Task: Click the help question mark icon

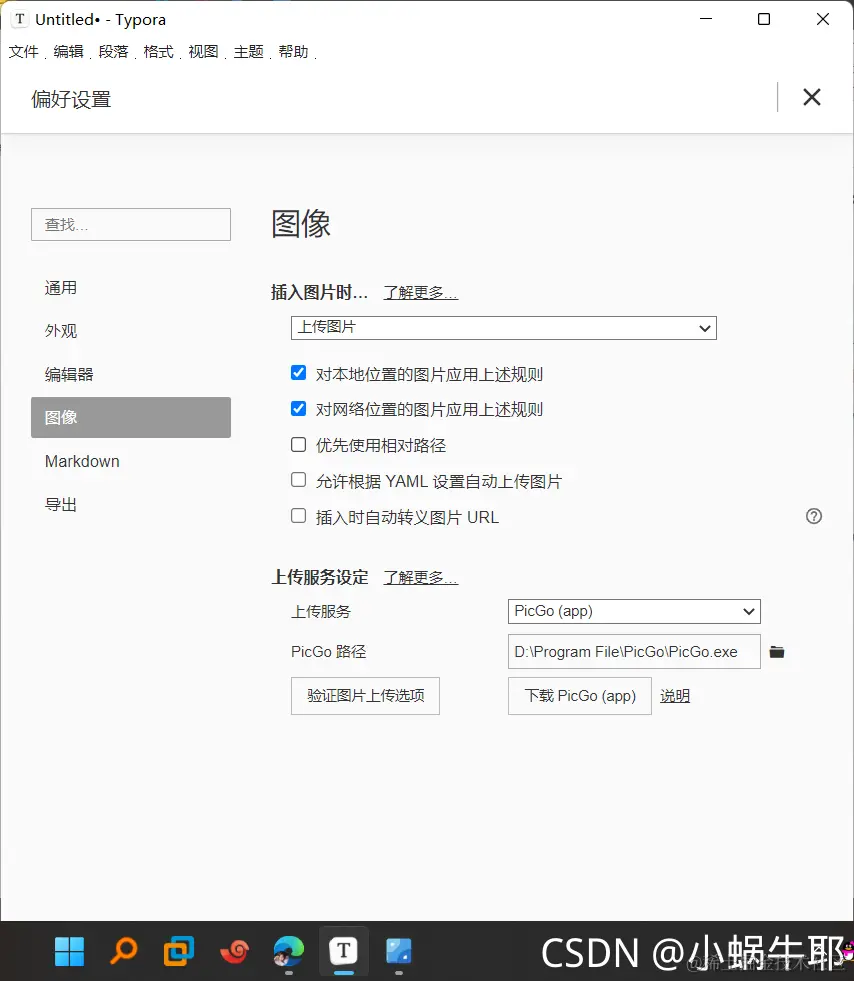Action: click(814, 516)
